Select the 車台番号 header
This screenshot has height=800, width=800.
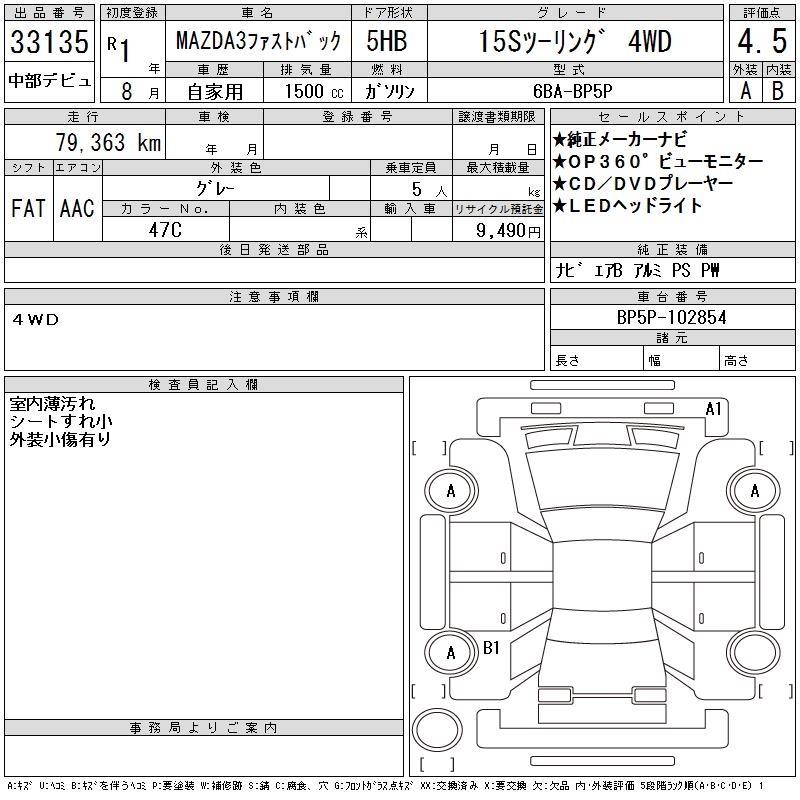pos(672,296)
